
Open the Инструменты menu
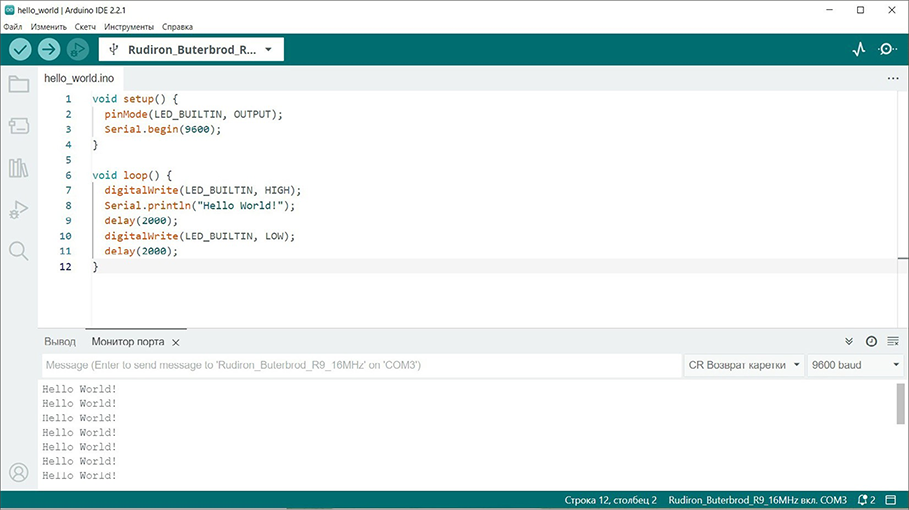point(129,27)
